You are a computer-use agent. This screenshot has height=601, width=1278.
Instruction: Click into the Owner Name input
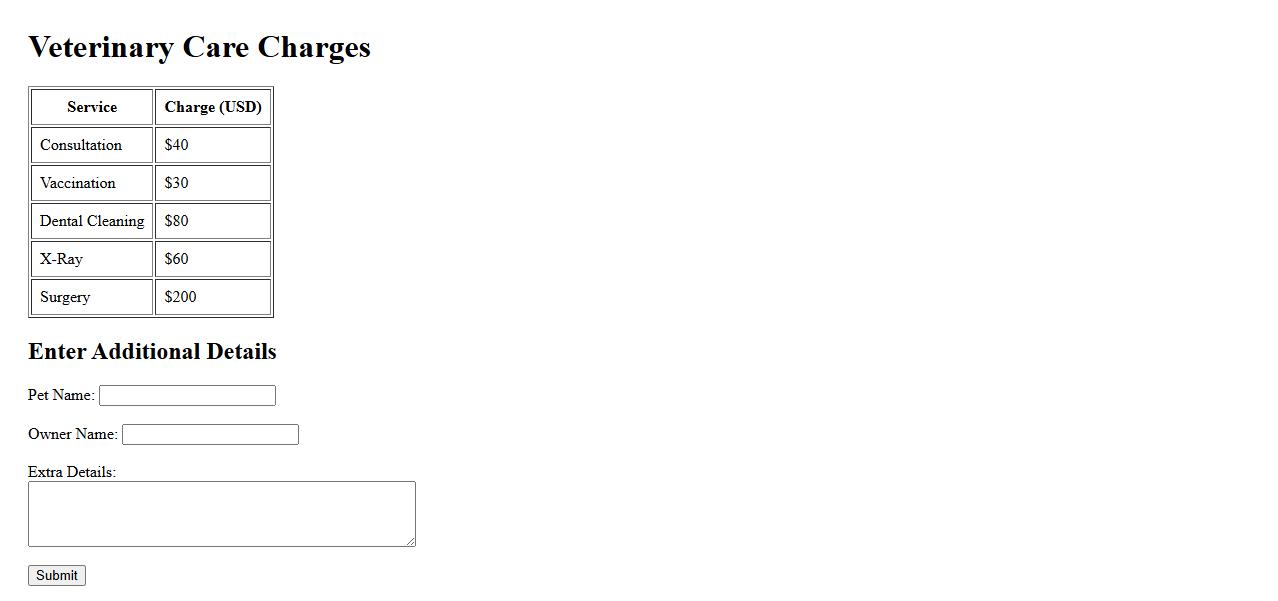(210, 434)
